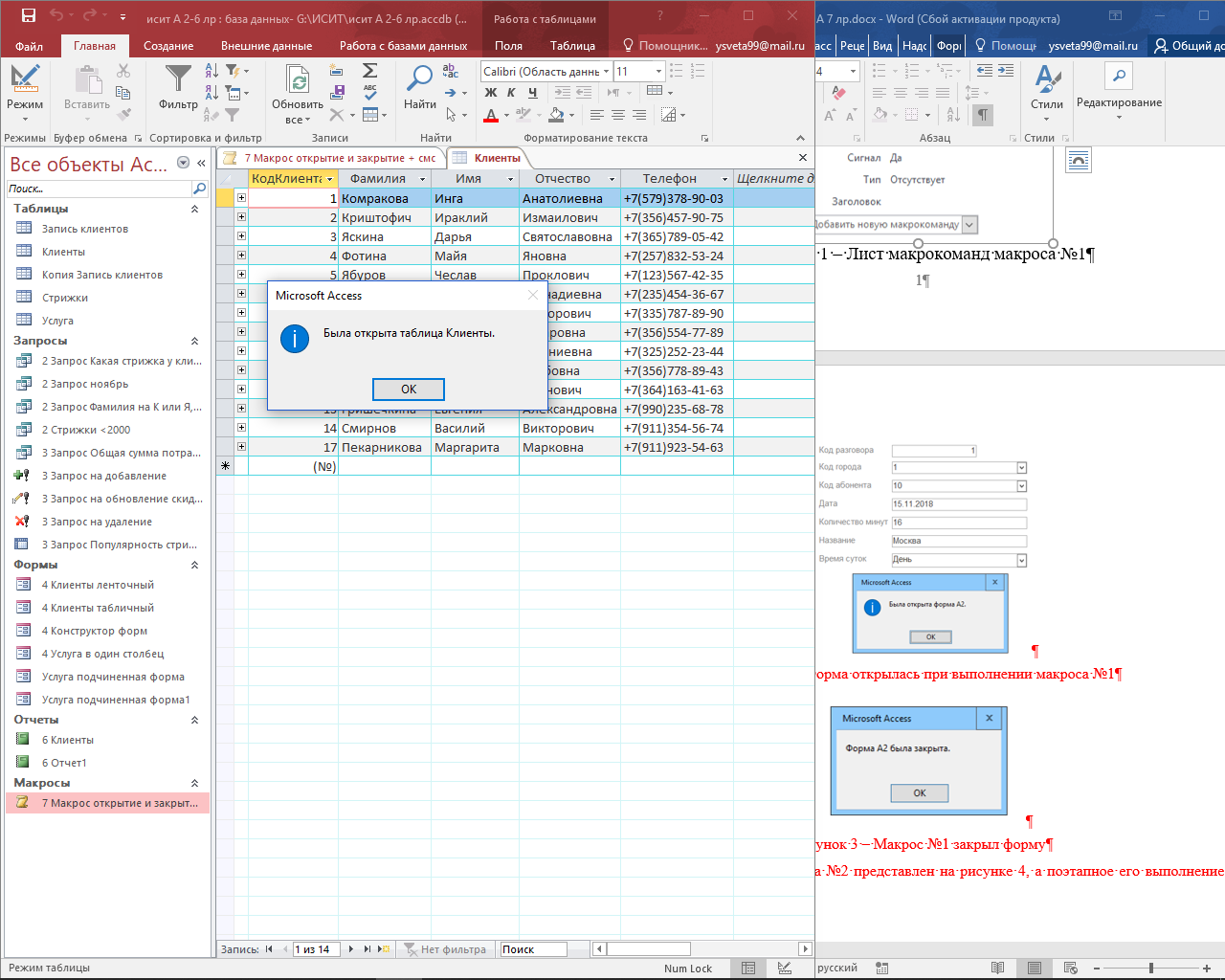Click the Редактирование search button in Word
Viewport: 1225px width, 980px height.
click(x=1119, y=76)
